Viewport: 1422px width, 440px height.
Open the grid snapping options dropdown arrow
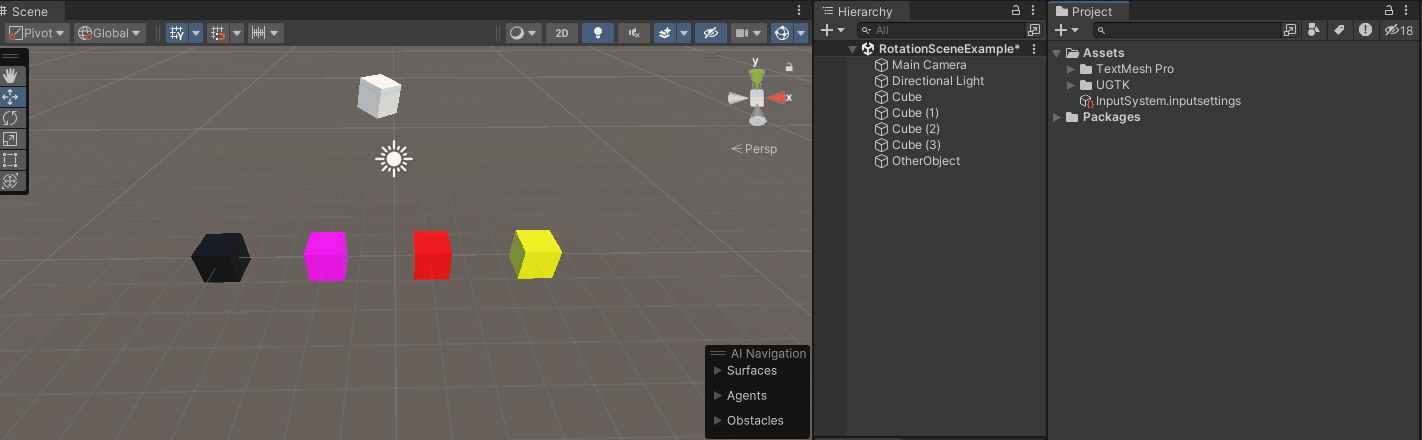237,33
